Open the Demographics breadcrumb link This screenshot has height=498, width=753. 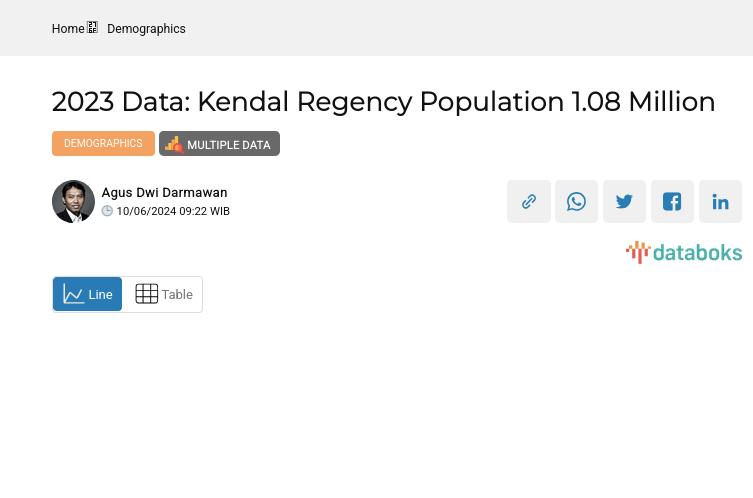point(146,29)
